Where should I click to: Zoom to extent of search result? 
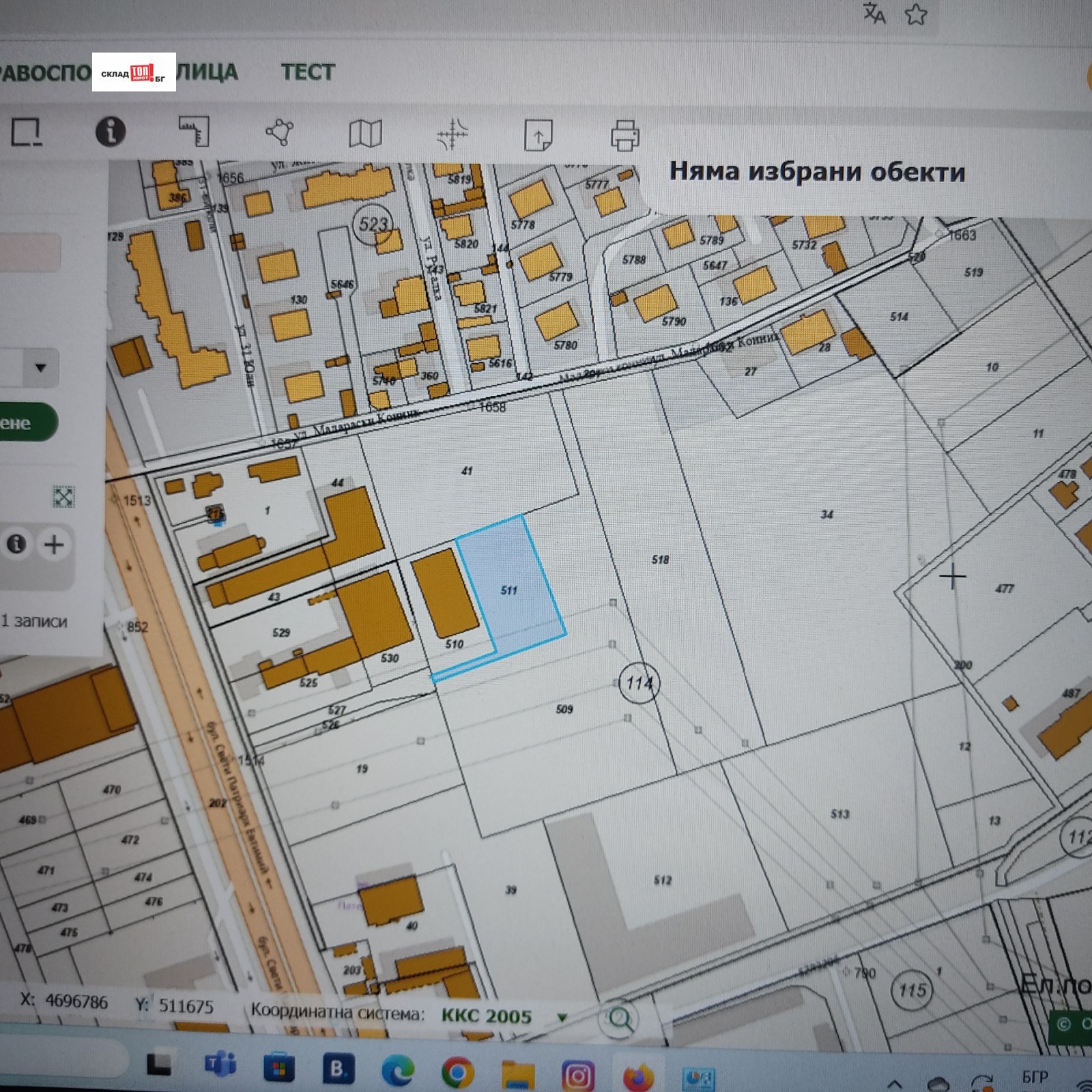tap(63, 496)
